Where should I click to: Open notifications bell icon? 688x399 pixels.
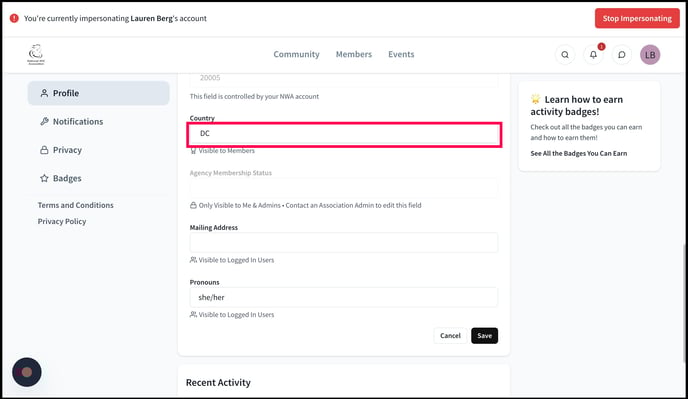point(593,55)
